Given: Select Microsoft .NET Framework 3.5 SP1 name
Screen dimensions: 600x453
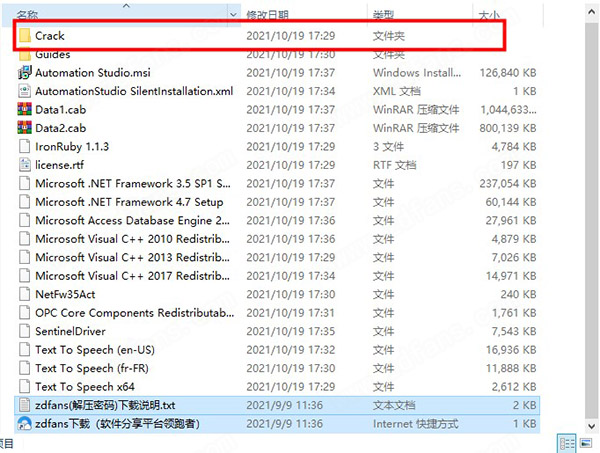Looking at the screenshot, I should coord(133,183).
